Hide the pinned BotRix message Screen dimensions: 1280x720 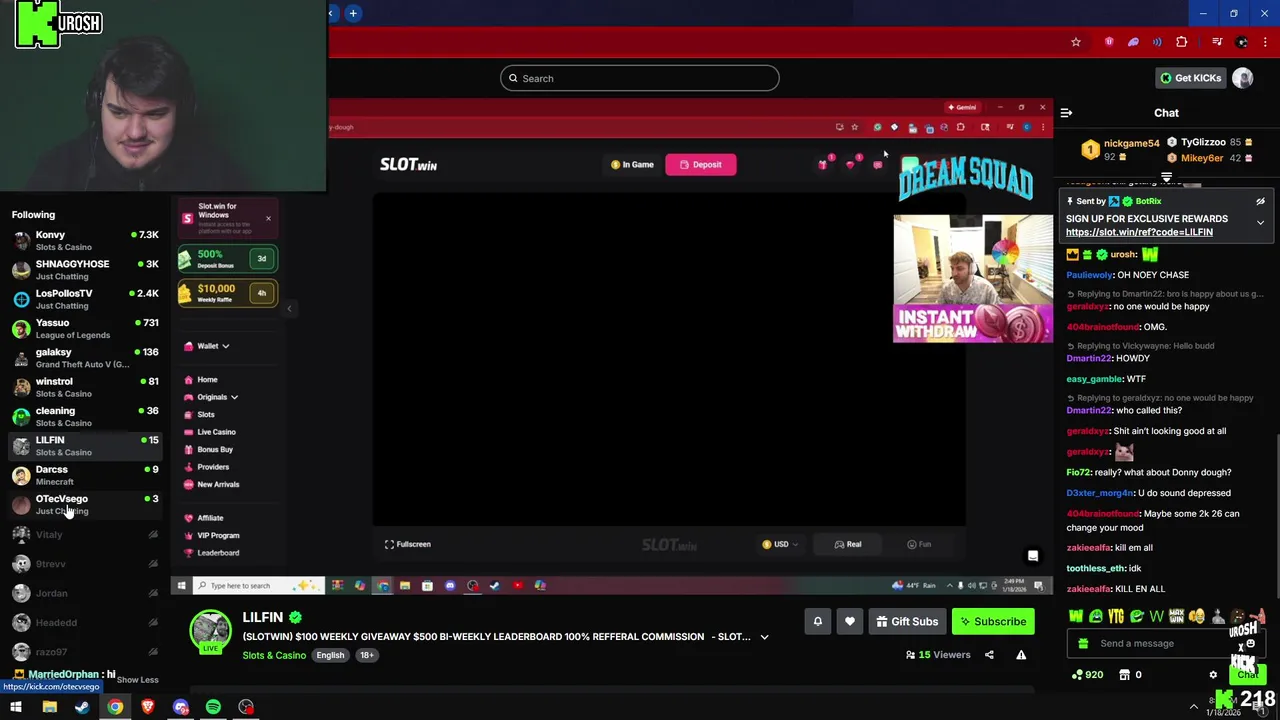point(1260,201)
